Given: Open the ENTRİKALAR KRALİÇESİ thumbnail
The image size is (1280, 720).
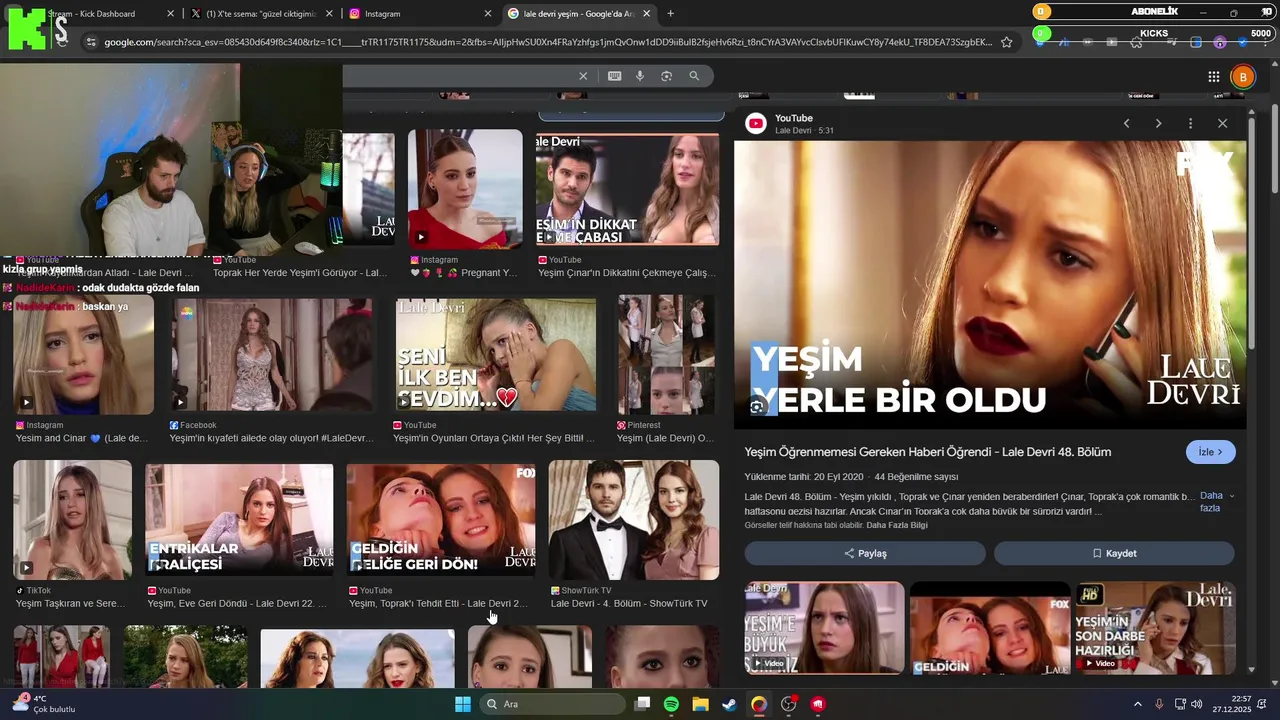Looking at the screenshot, I should click(239, 521).
